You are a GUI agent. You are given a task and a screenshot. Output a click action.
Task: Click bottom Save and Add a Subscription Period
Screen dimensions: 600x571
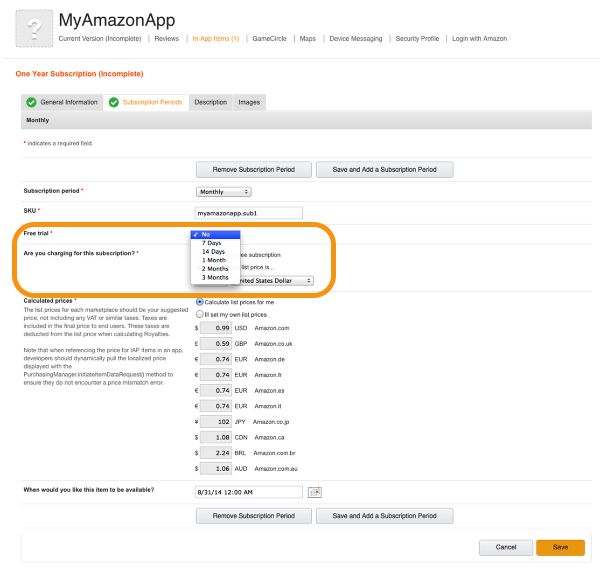[x=385, y=516]
